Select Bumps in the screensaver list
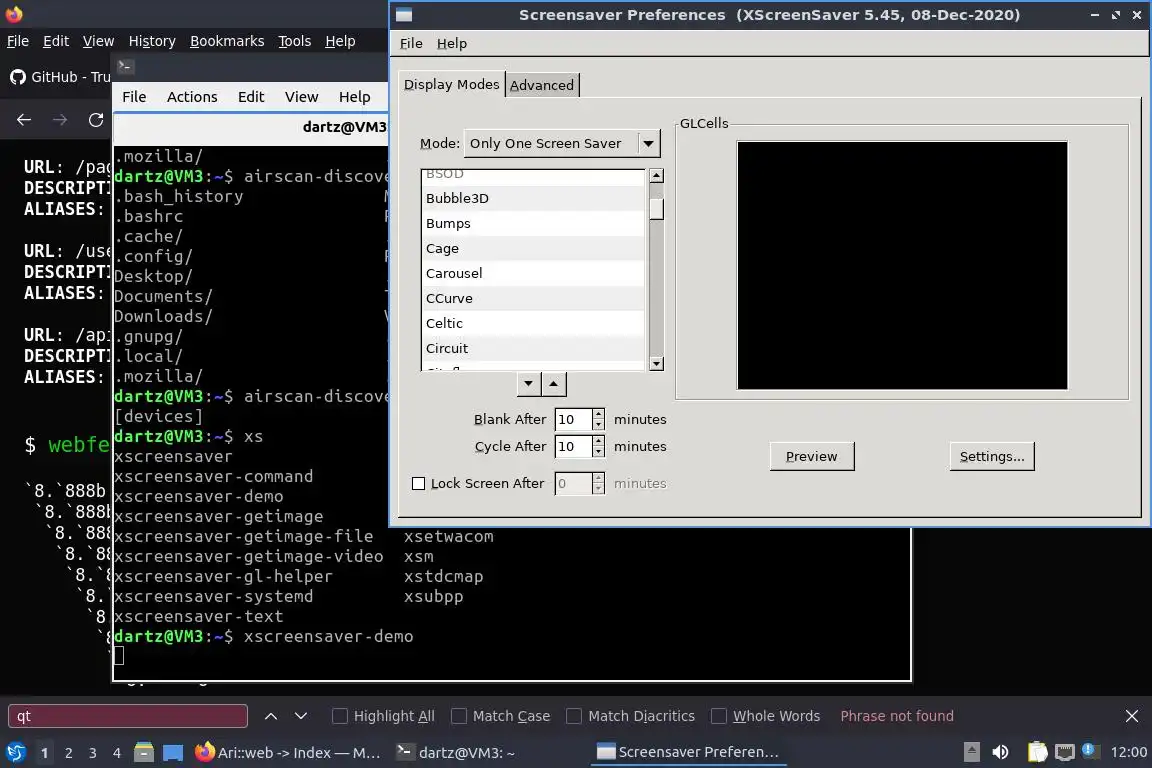Image resolution: width=1152 pixels, height=768 pixels. [x=533, y=223]
